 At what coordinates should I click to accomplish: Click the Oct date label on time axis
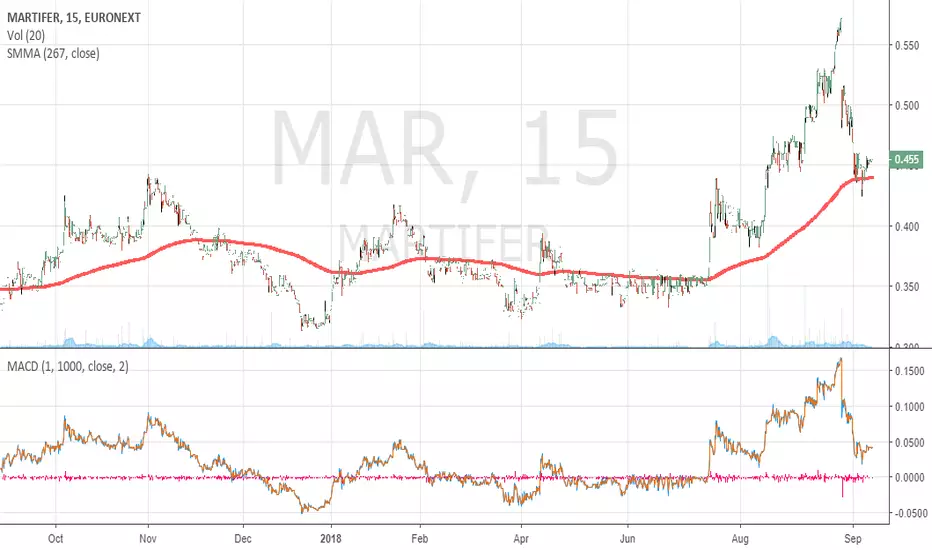click(56, 539)
